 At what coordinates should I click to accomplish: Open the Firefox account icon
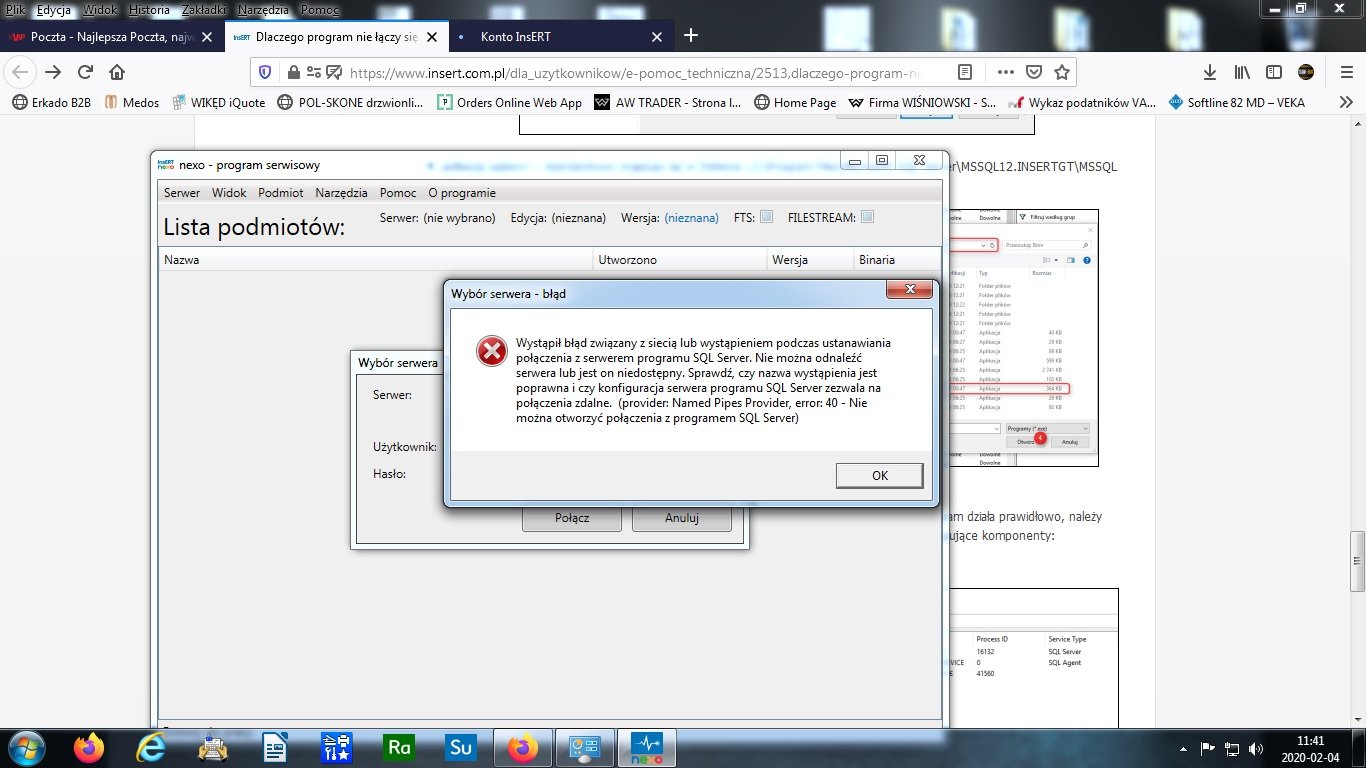(1306, 71)
